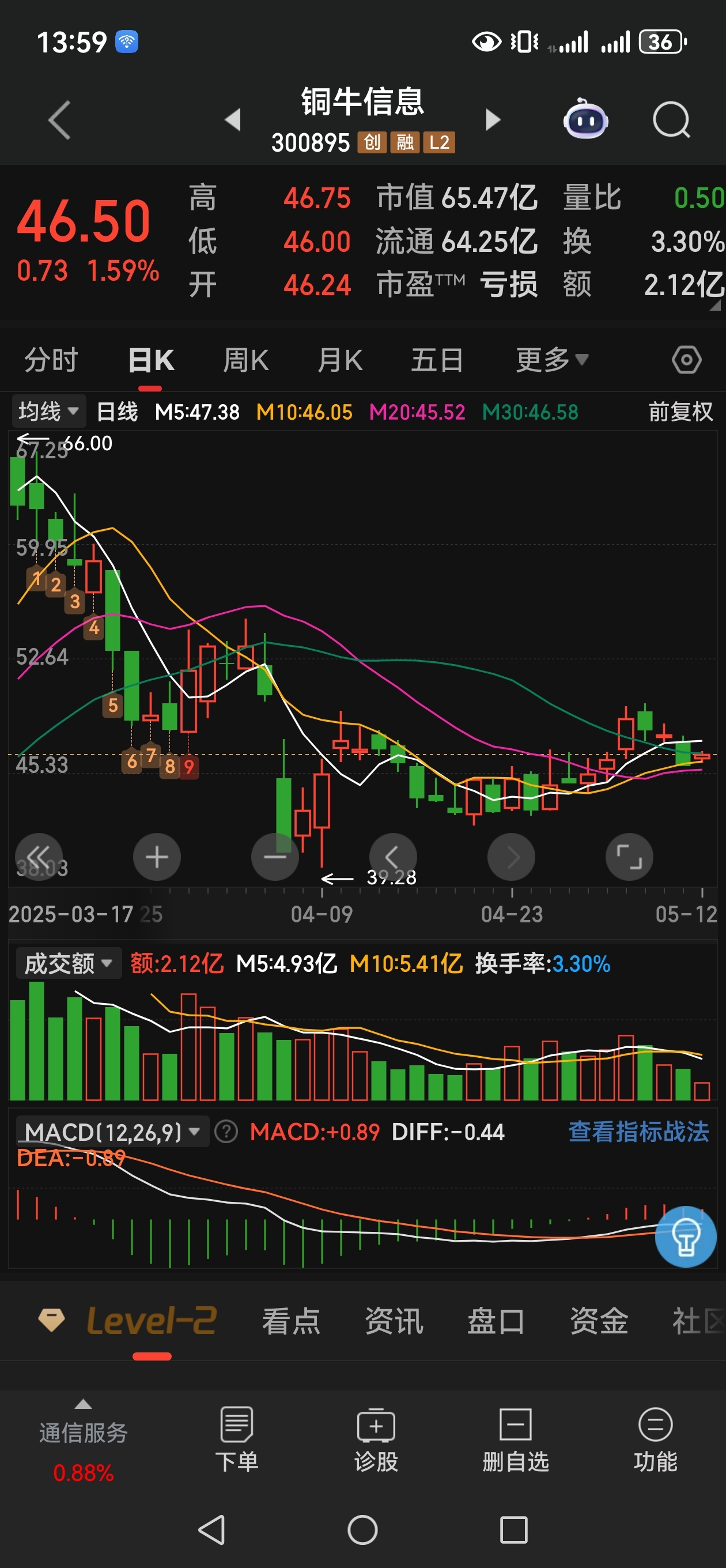Viewport: 726px width, 1568px height.
Task: Tap M30:46.58 moving average label
Action: 530,412
